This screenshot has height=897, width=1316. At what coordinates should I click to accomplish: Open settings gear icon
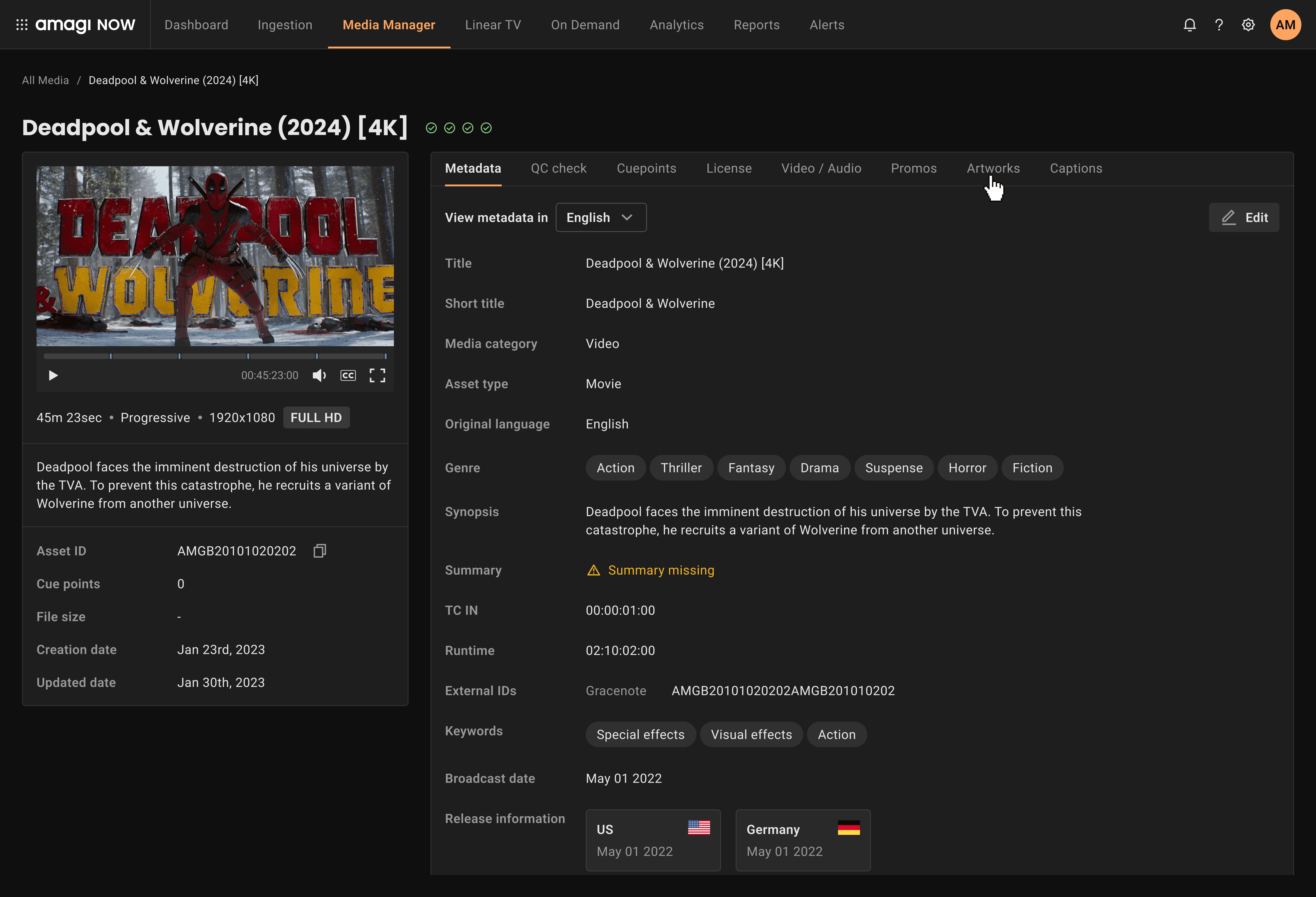(1248, 25)
